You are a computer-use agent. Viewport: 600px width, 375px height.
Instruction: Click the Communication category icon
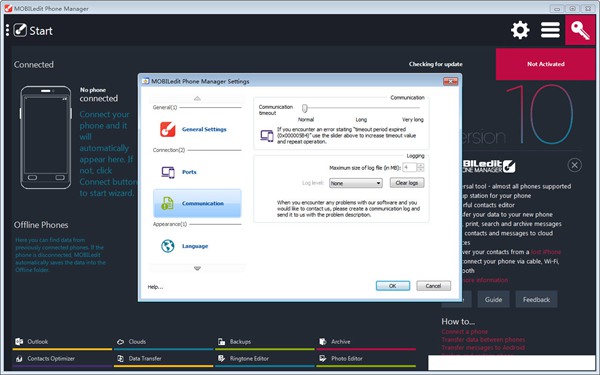tap(167, 203)
